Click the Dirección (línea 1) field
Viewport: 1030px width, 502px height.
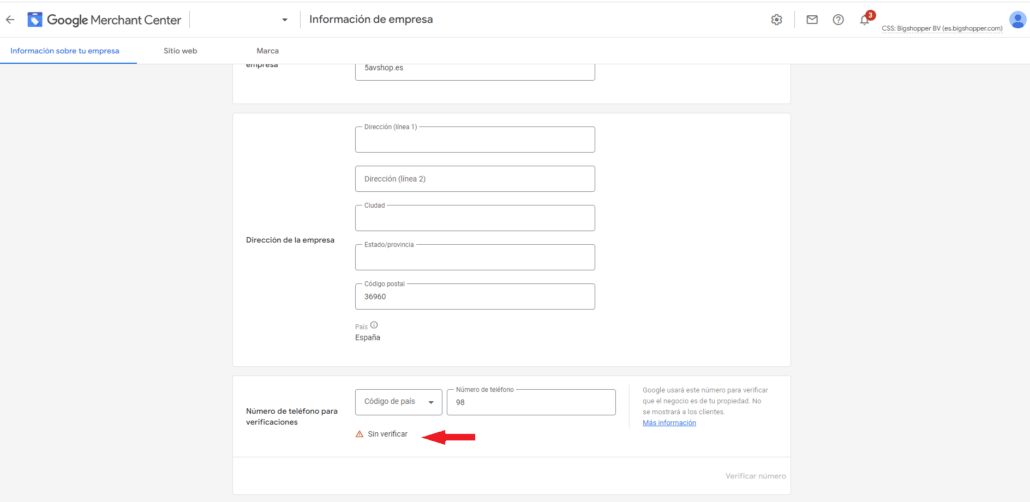coord(474,141)
